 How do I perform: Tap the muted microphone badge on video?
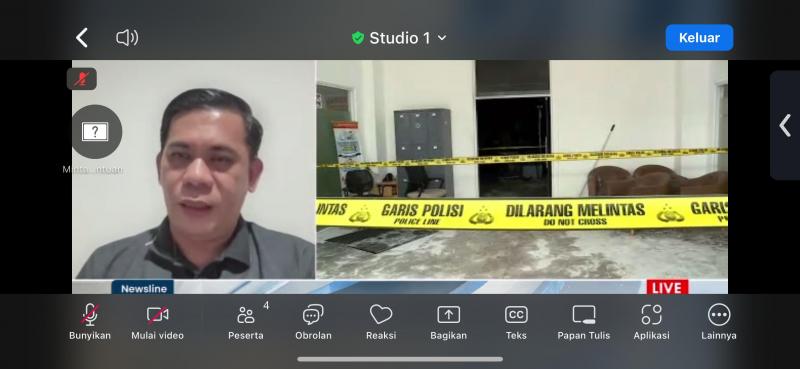[82, 79]
